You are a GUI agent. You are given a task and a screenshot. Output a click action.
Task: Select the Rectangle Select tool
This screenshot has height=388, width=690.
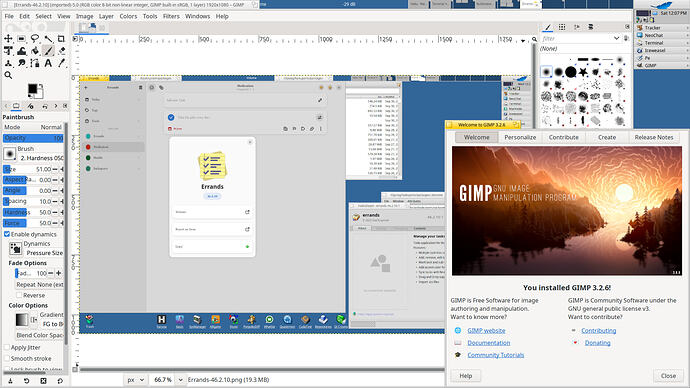coord(22,39)
